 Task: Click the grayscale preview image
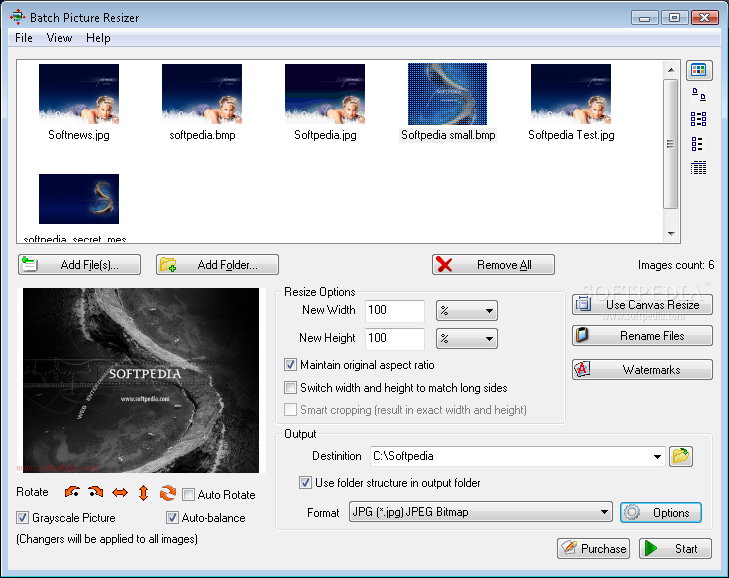141,380
